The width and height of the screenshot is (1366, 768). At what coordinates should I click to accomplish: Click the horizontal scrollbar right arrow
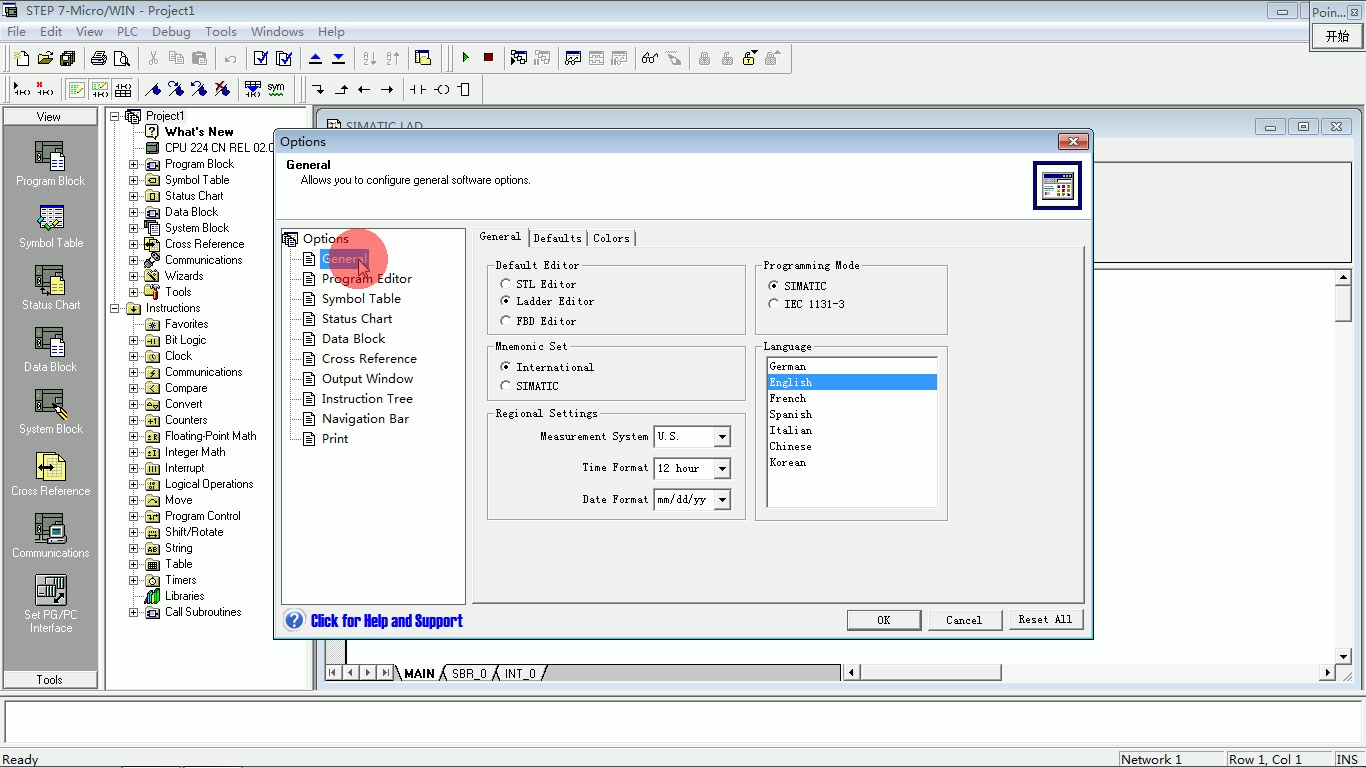pos(1327,673)
